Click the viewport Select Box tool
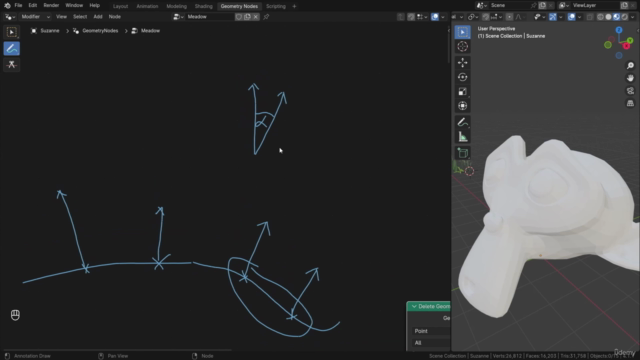The image size is (640, 360). (462, 32)
